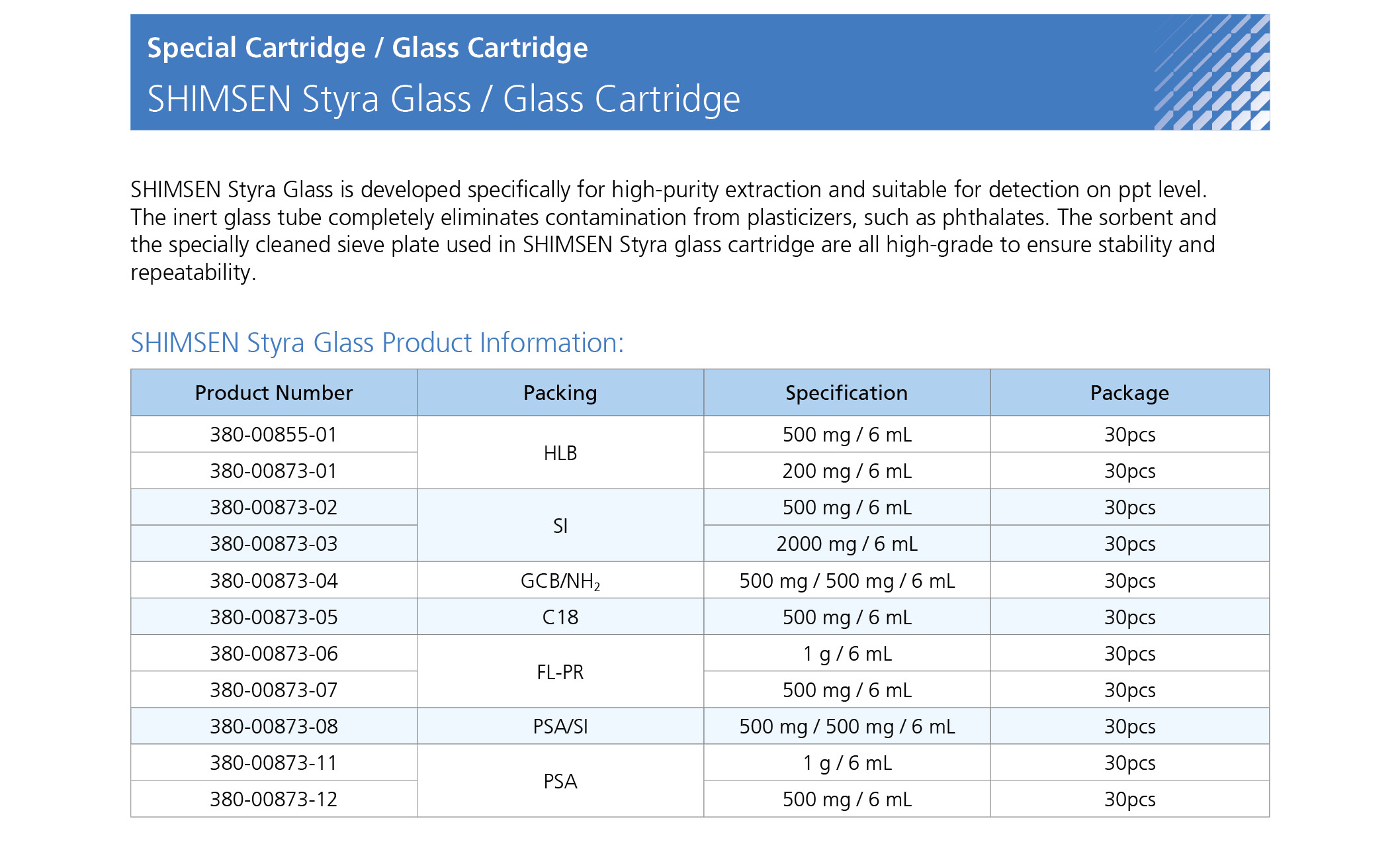Select product number 380-00855-01
1400x846 pixels.
(274, 434)
